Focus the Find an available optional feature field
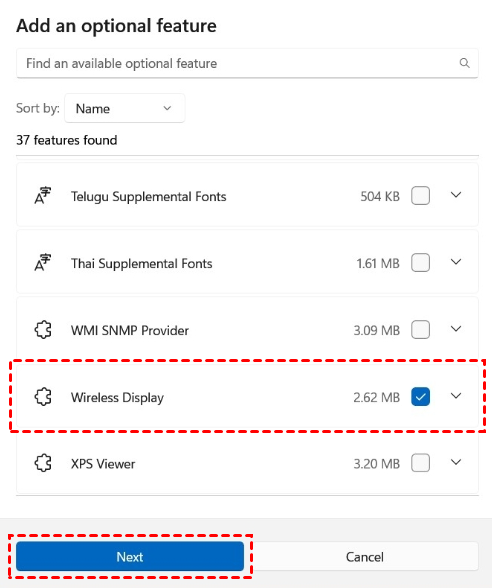 click(247, 63)
